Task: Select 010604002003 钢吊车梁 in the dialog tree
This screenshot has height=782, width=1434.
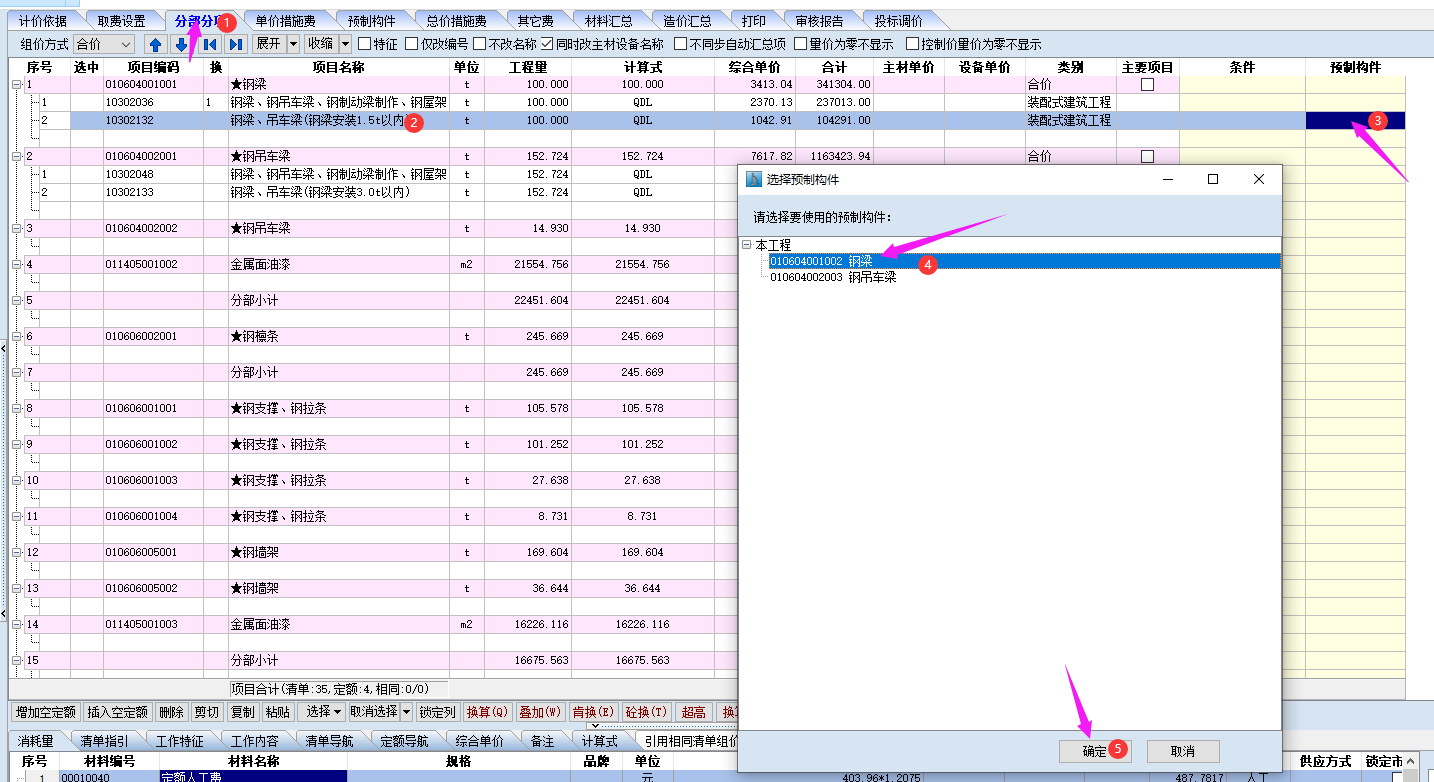Action: pyautogui.click(x=833, y=277)
